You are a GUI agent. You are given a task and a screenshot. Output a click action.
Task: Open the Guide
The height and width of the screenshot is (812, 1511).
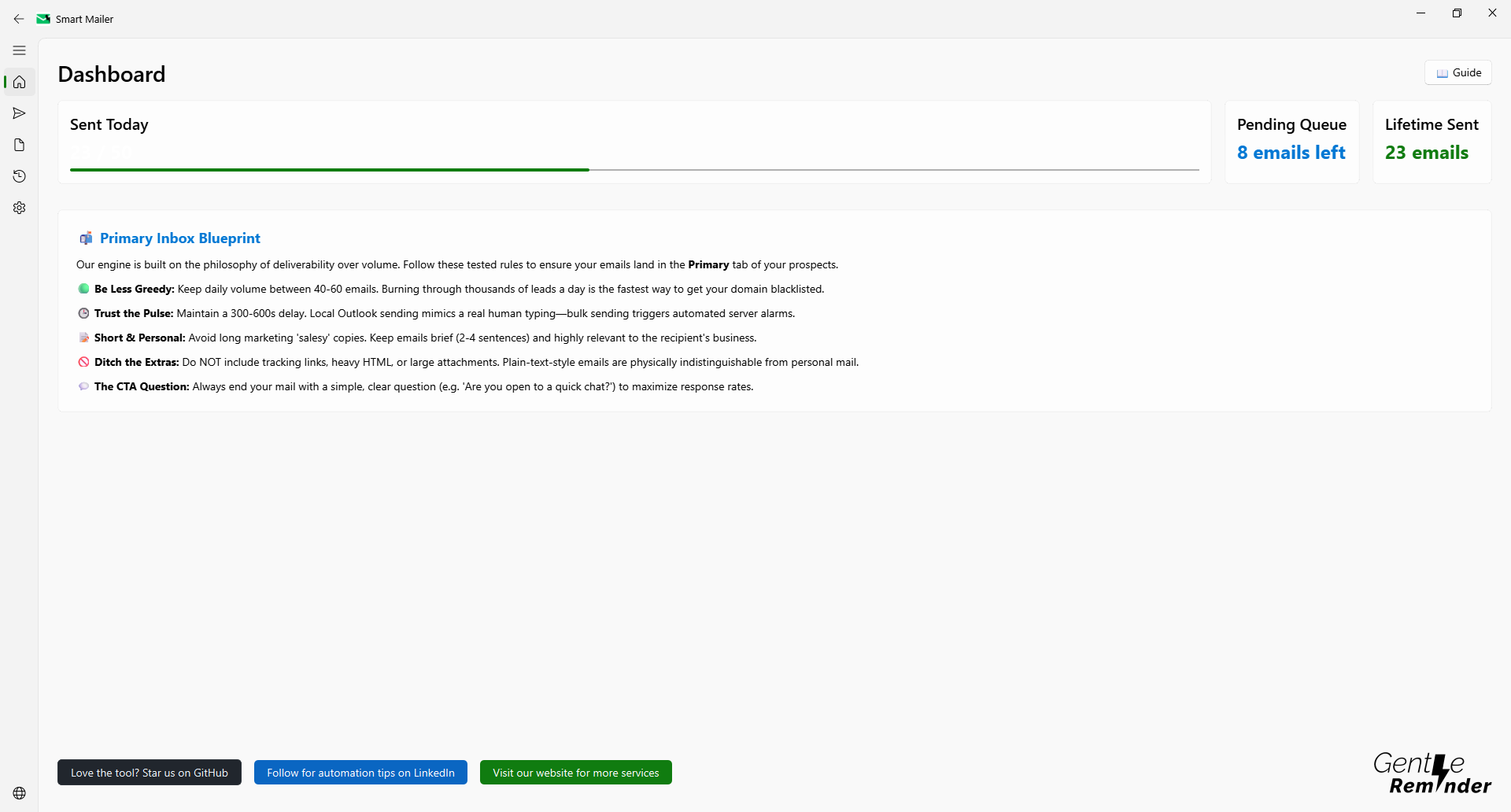pyautogui.click(x=1458, y=72)
